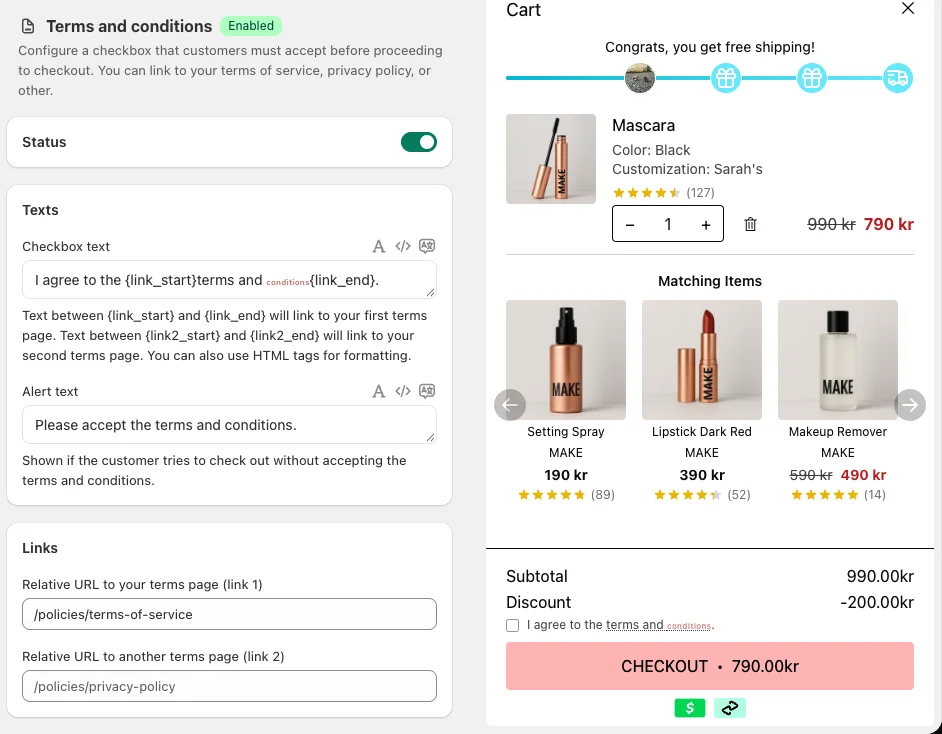The height and width of the screenshot is (734, 942).
Task: Click the Setting Spray product name
Action: coord(566,432)
